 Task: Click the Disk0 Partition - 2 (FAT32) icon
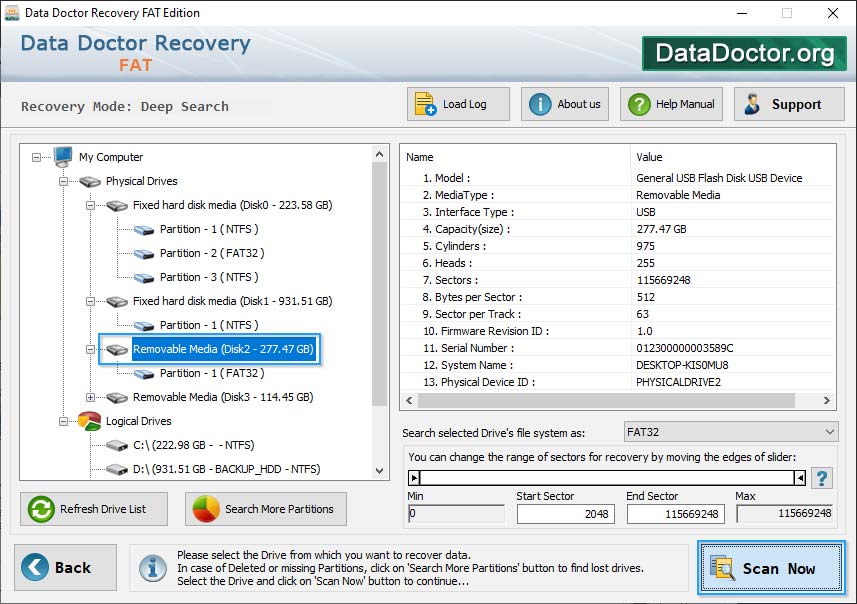click(144, 254)
